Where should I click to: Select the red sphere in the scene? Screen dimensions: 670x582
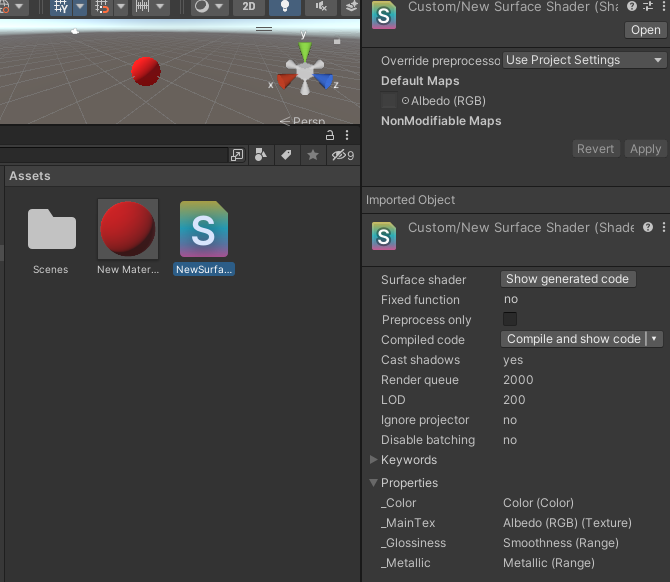pyautogui.click(x=146, y=71)
